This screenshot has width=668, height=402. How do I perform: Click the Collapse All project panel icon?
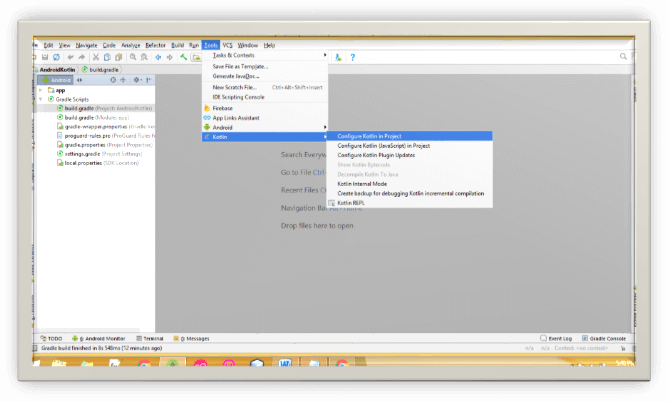pyautogui.click(x=123, y=80)
